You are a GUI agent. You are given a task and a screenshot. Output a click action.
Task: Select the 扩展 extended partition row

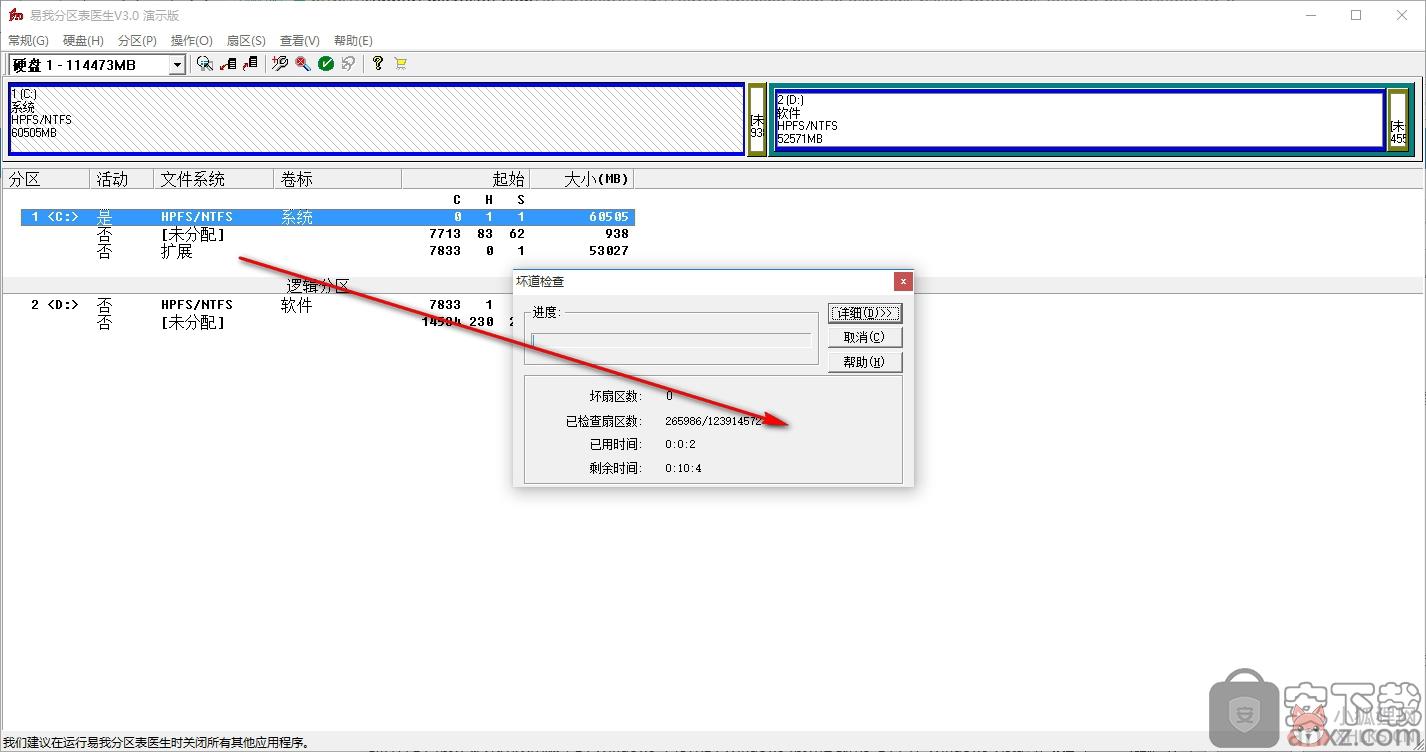328,251
